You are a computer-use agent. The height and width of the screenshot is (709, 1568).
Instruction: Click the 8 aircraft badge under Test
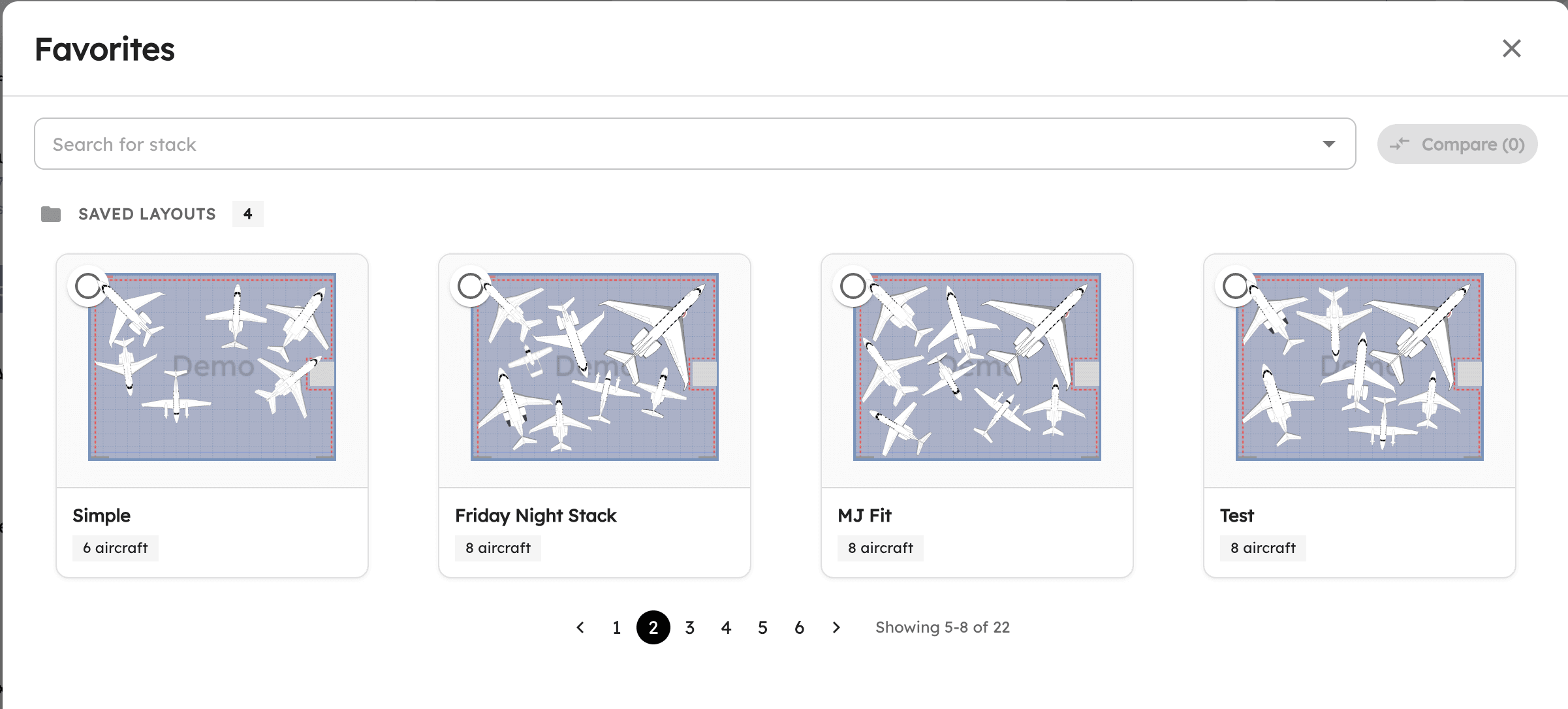[x=1262, y=548]
